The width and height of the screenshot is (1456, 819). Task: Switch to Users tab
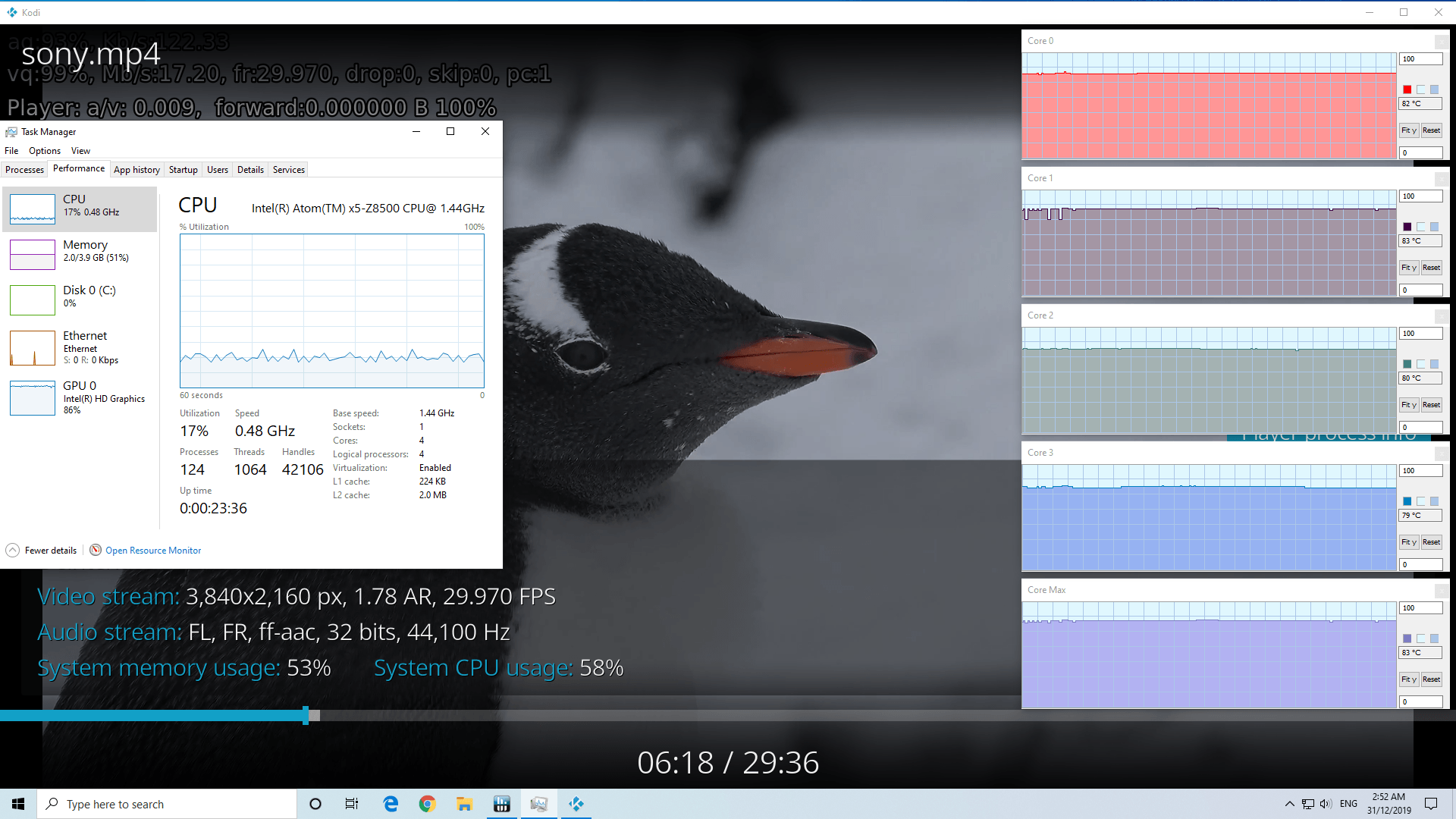[218, 170]
